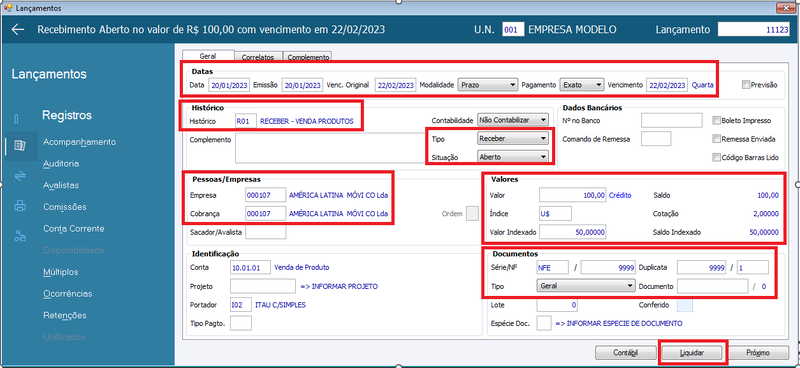
Task: Click the Lançamentos window title icon
Action: [x=8, y=8]
